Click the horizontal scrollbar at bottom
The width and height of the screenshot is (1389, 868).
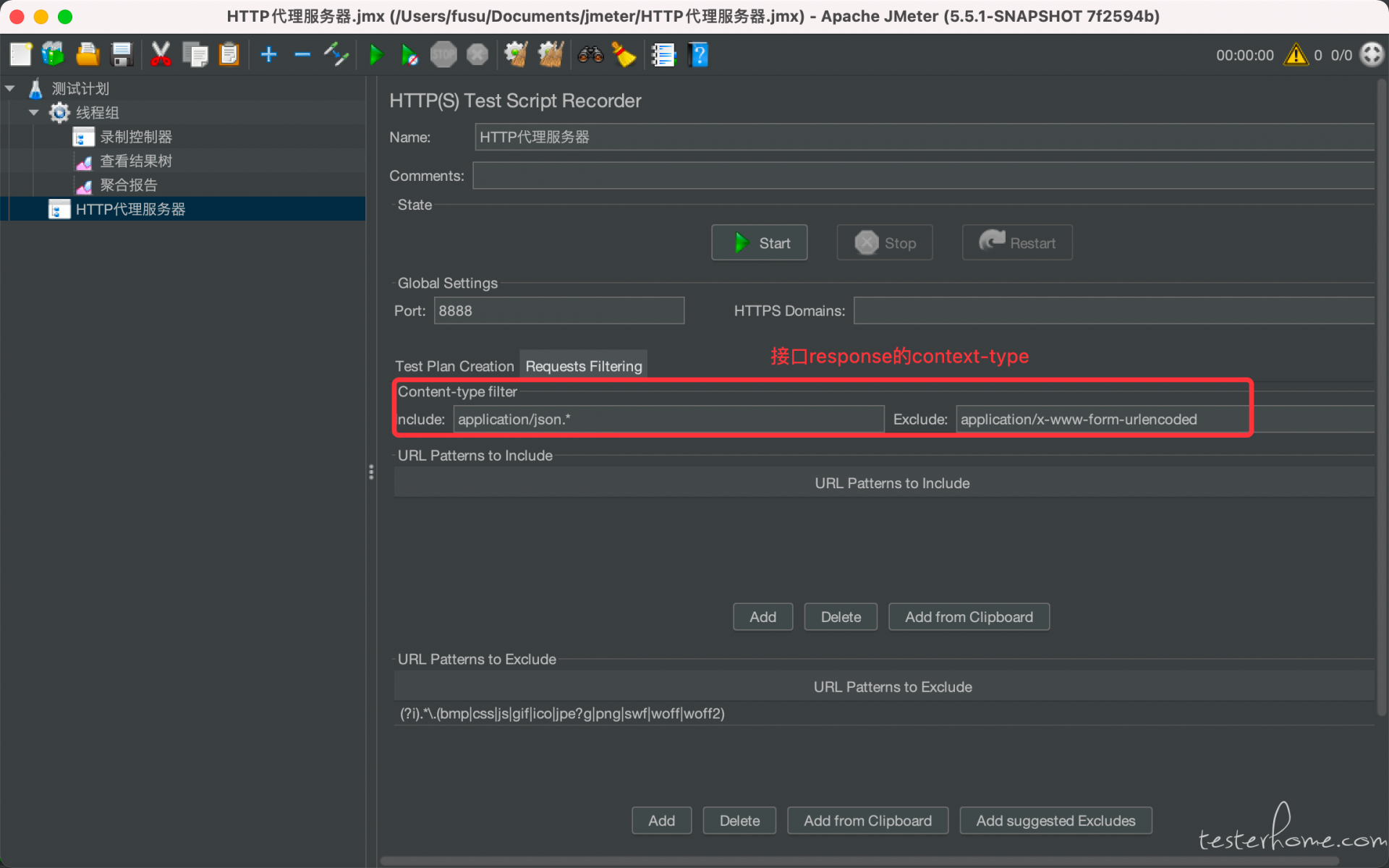[x=859, y=861]
